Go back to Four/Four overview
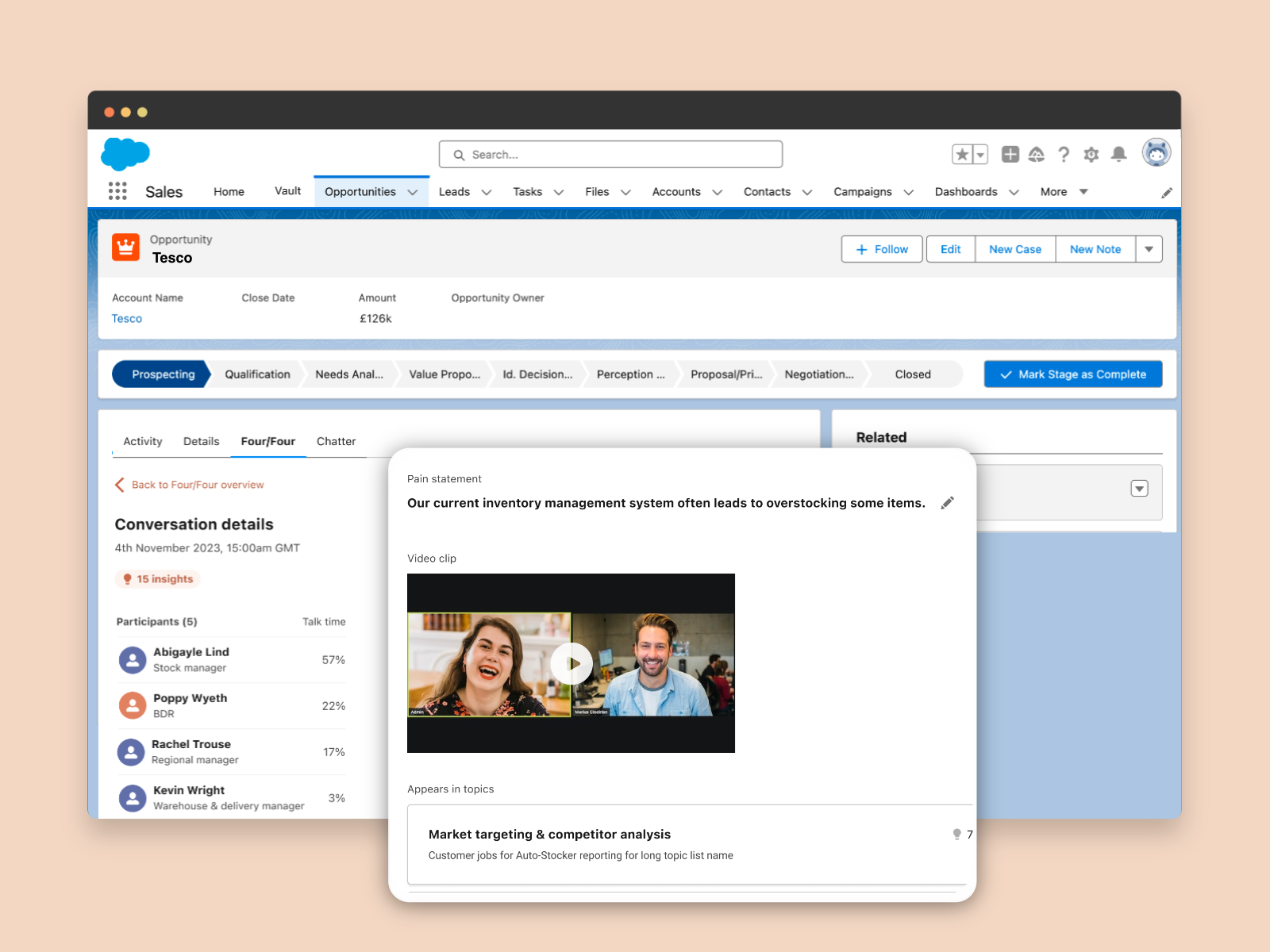The image size is (1270, 952). point(190,485)
